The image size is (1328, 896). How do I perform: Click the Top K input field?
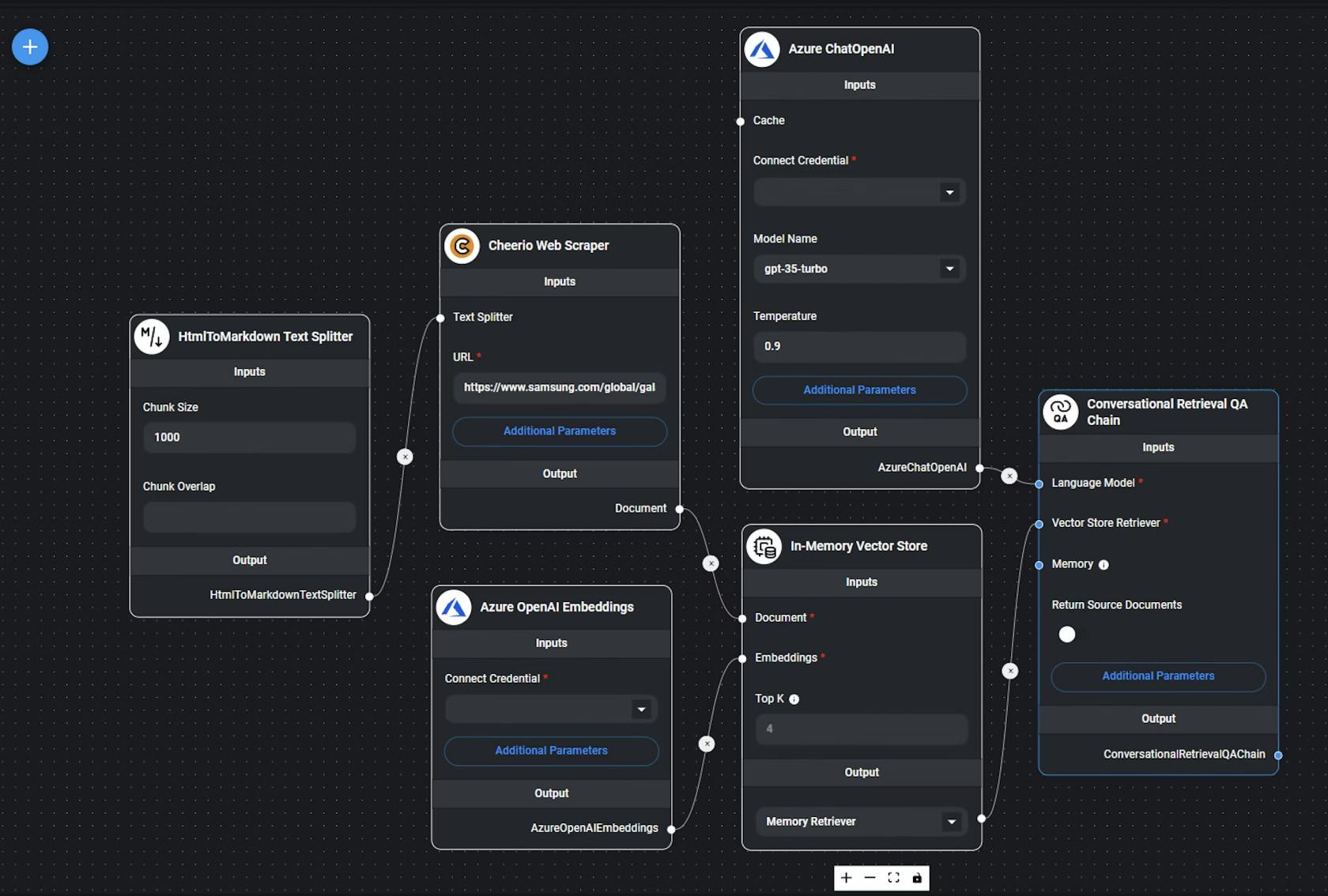pos(862,729)
